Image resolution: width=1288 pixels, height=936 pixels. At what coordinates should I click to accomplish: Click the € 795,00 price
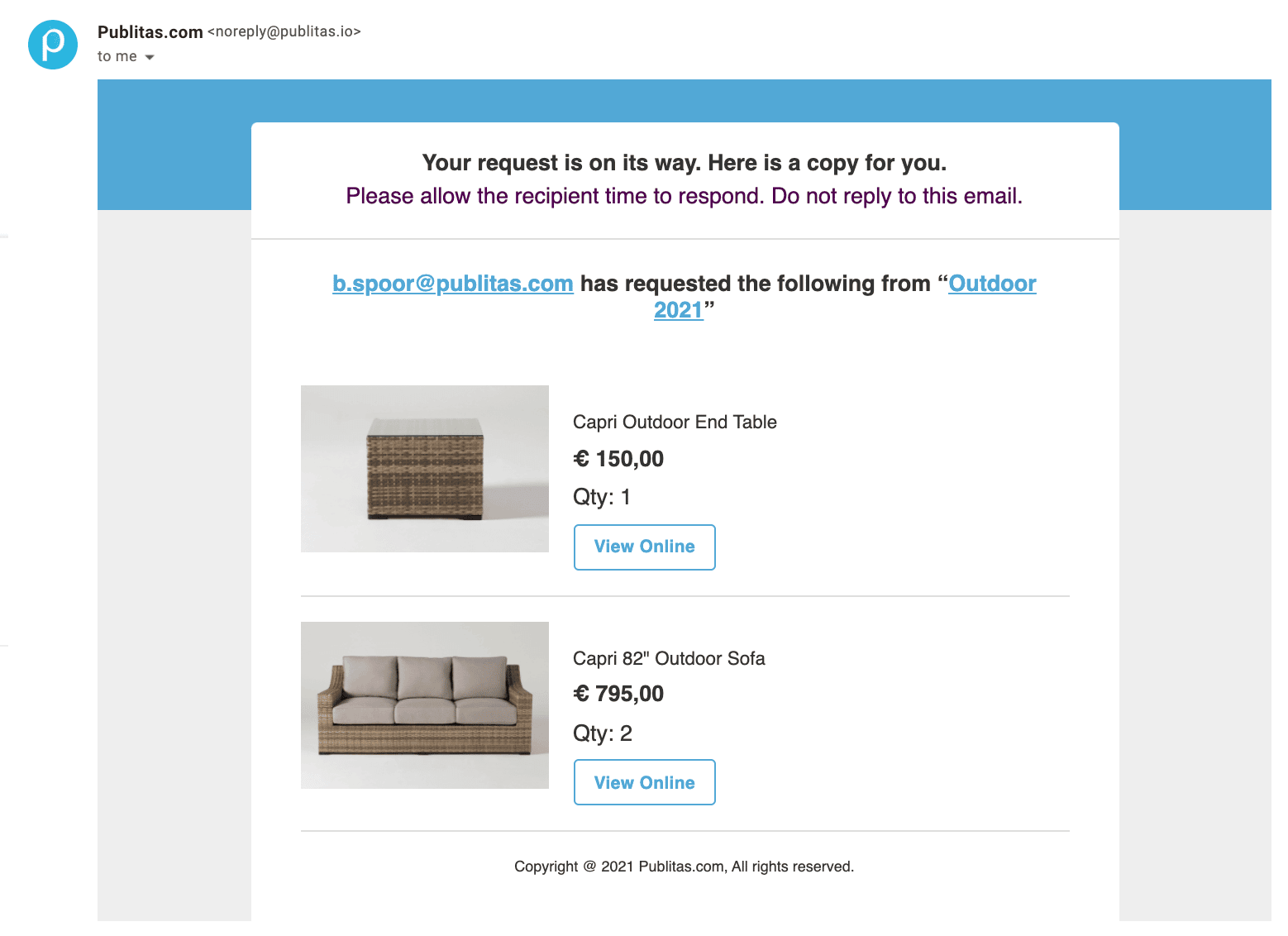pyautogui.click(x=618, y=694)
